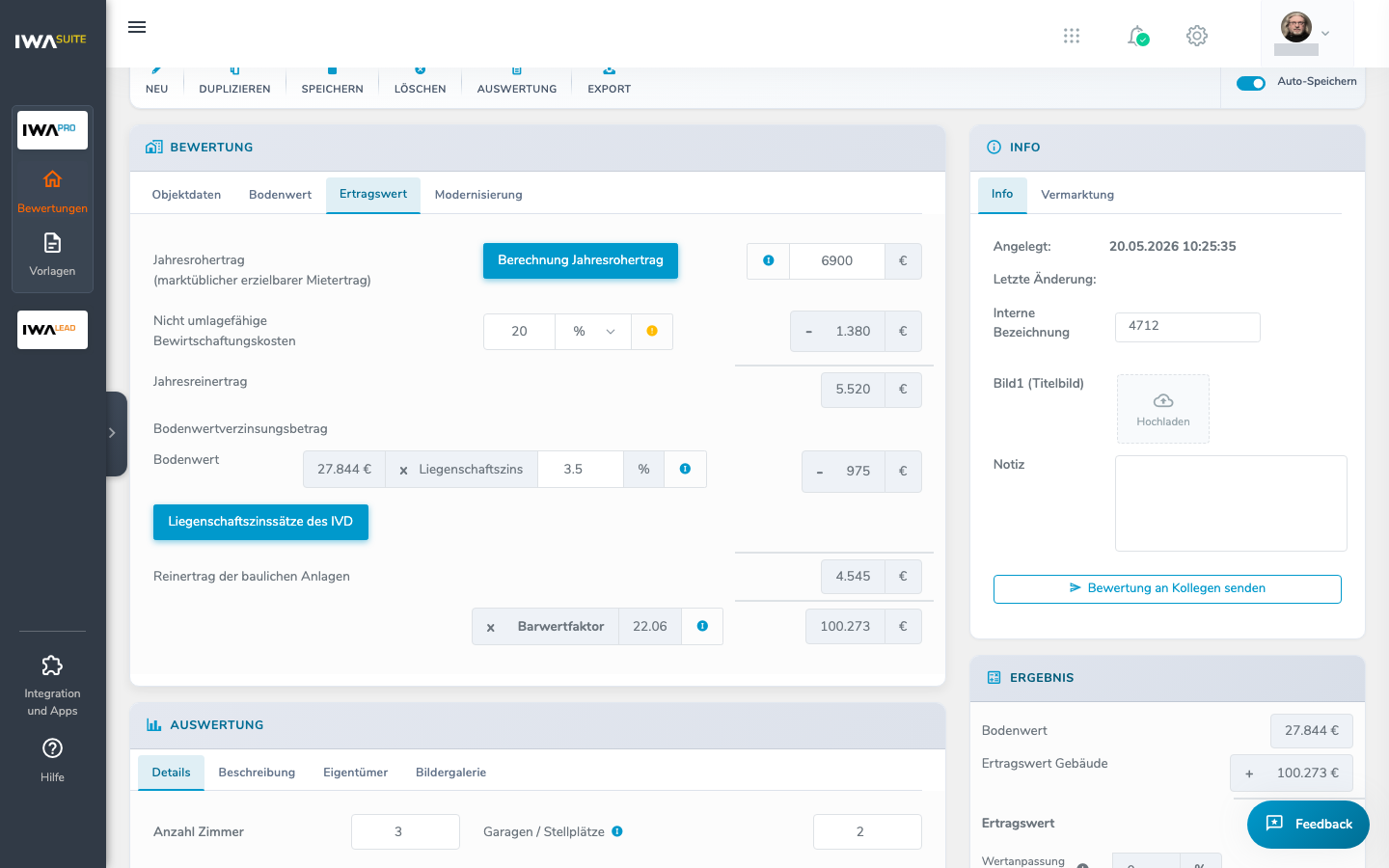Click Bewertung an Kollegen senden
The image size is (1389, 868).
[x=1167, y=588]
